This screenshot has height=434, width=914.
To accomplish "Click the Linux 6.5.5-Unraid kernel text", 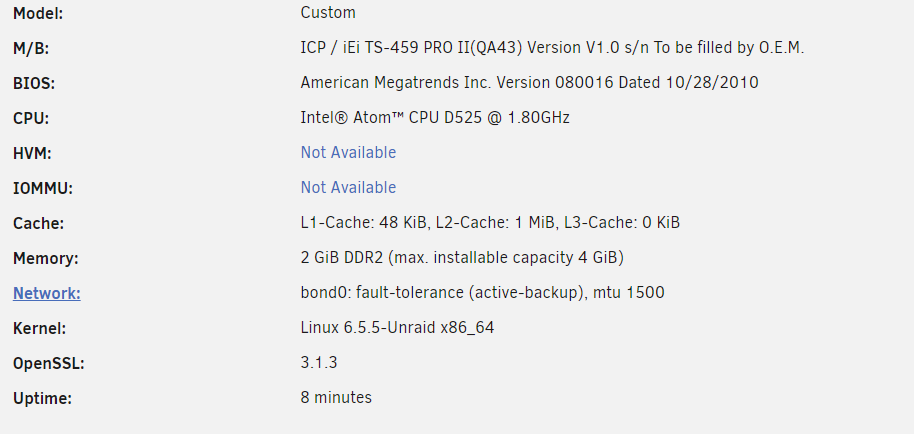I will (397, 327).
